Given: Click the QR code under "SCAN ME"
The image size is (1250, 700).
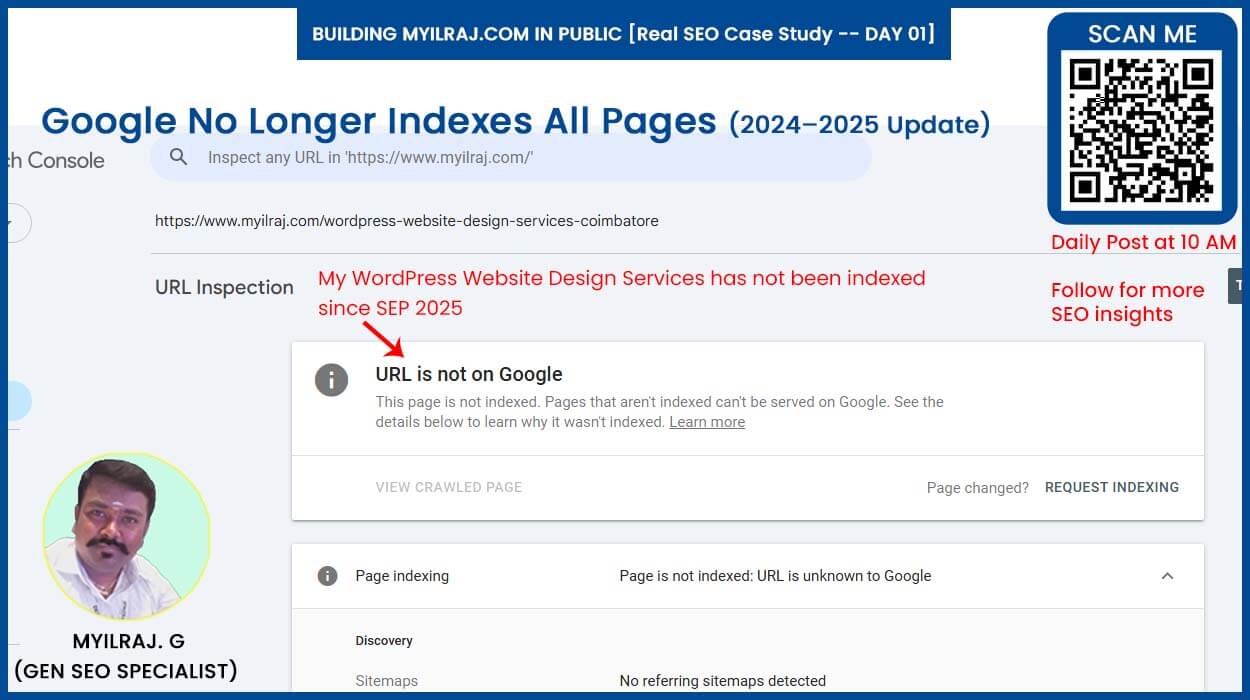Looking at the screenshot, I should (1142, 128).
